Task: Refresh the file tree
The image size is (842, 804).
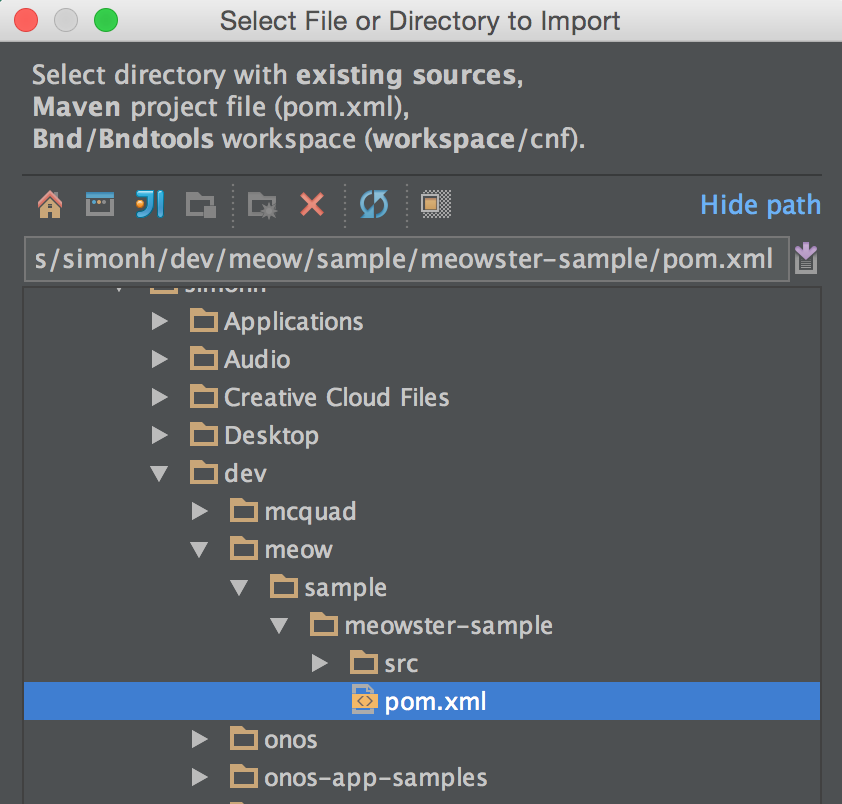Action: pos(373,205)
